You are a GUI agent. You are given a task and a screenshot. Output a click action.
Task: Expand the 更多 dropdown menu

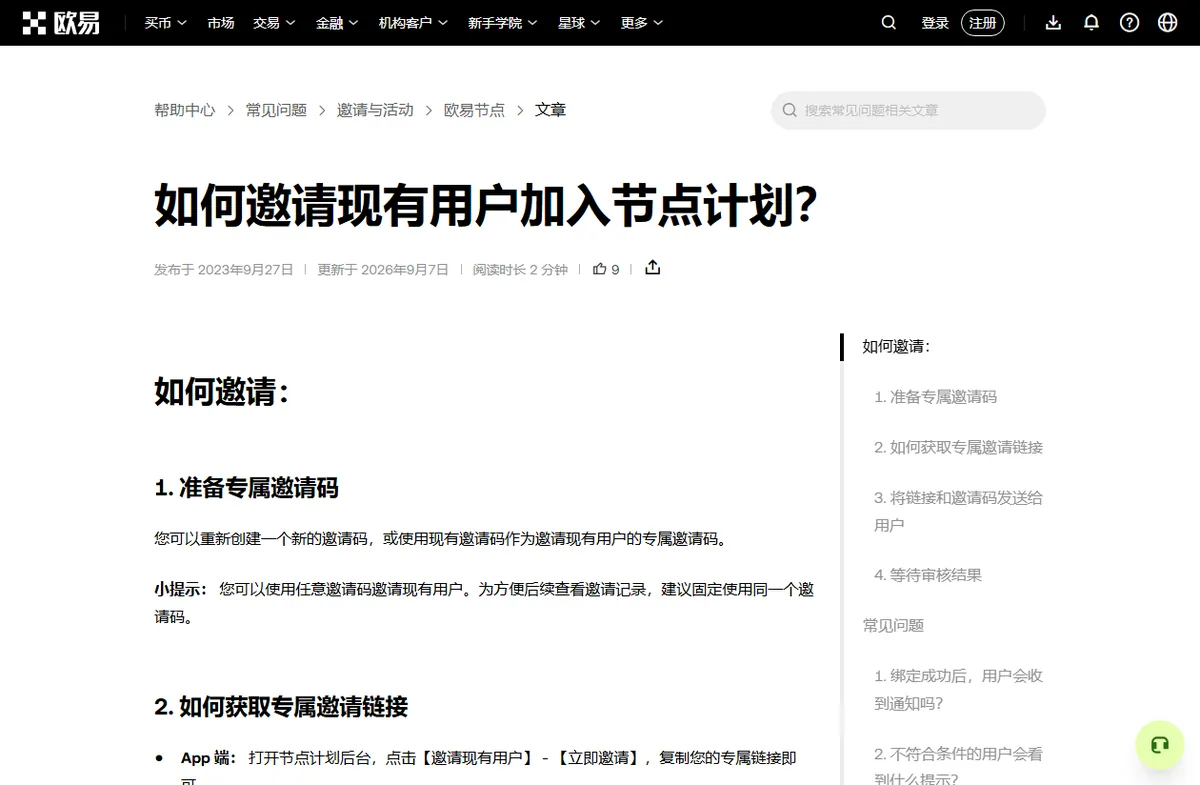click(641, 22)
